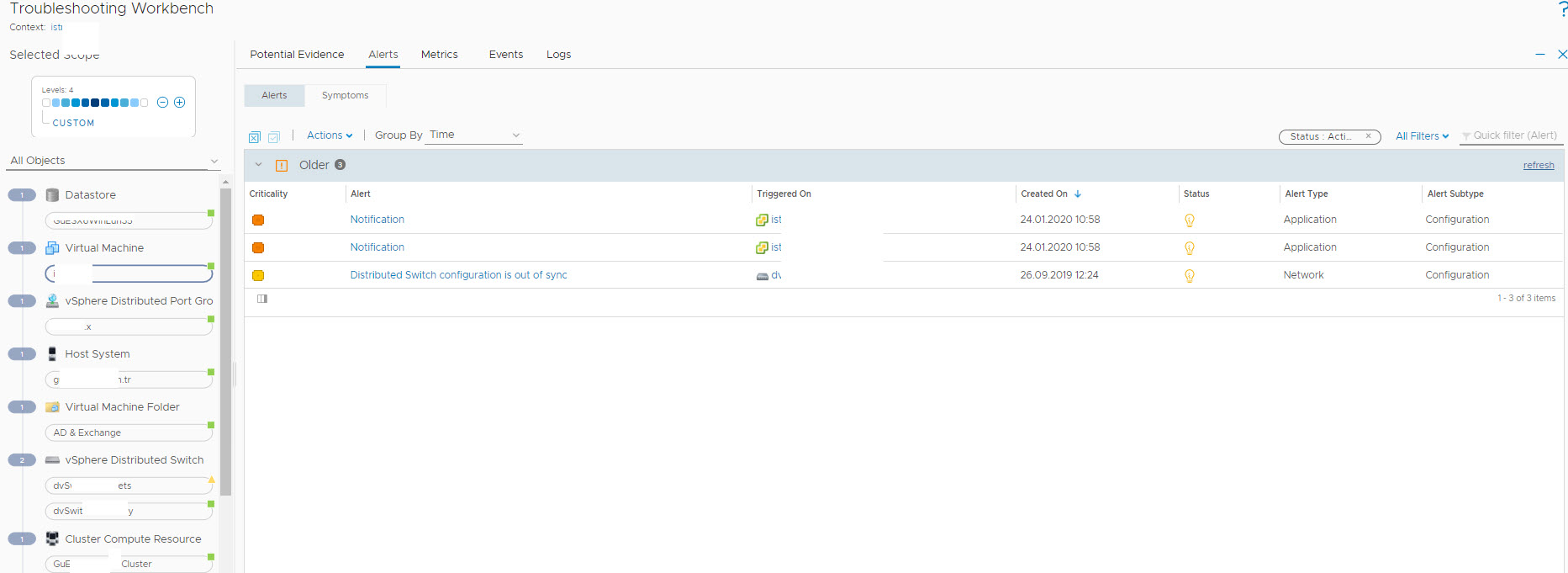Open the Potential Evidence tab

click(x=297, y=55)
